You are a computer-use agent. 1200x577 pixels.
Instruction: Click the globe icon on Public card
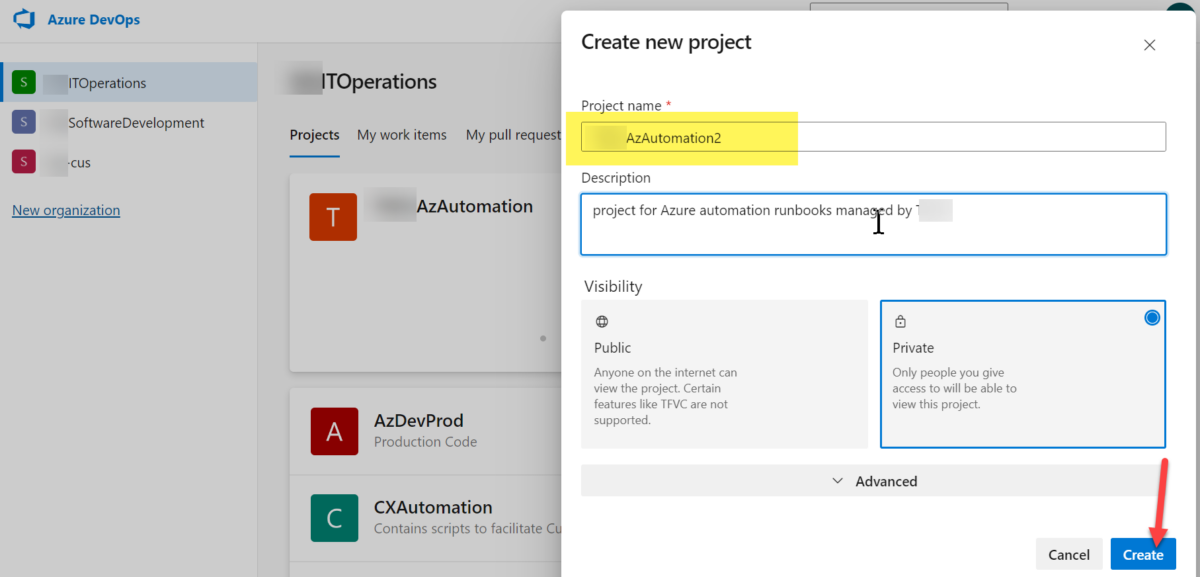601,322
